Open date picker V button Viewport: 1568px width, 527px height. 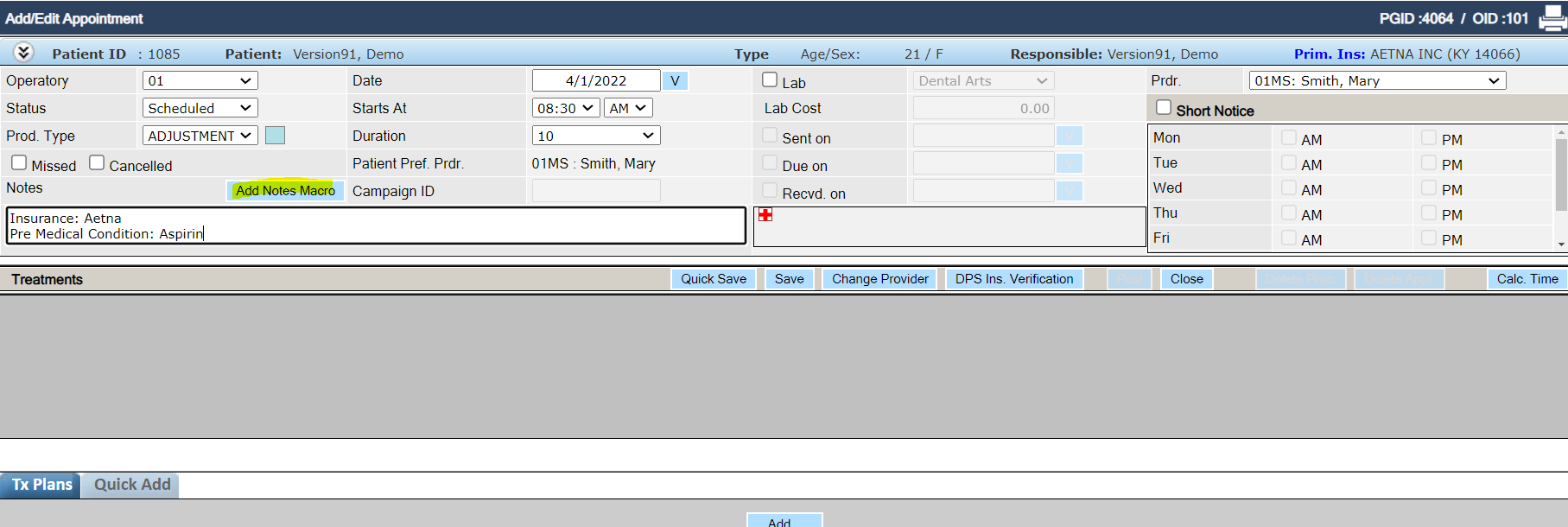tap(675, 80)
